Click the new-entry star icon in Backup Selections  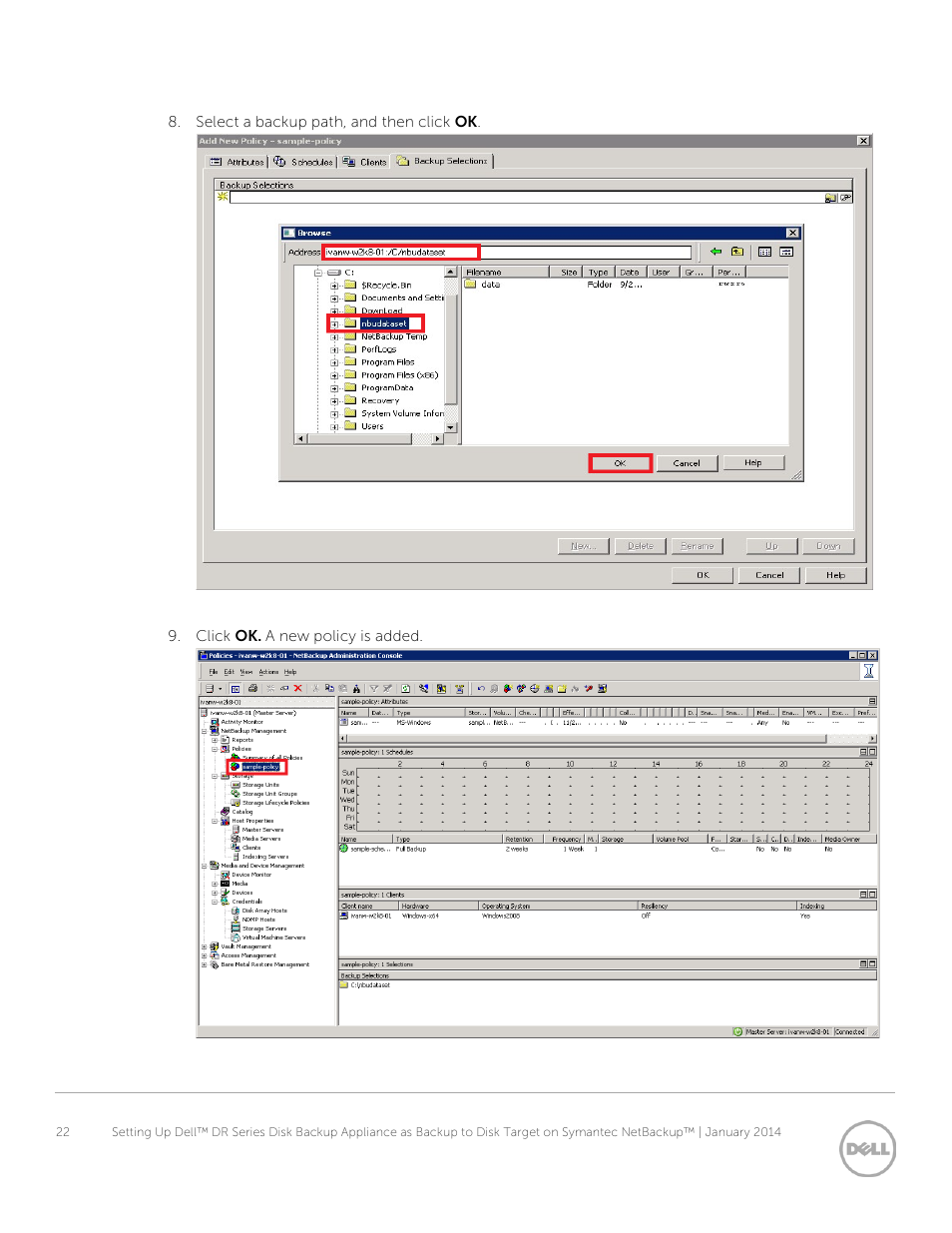click(223, 197)
